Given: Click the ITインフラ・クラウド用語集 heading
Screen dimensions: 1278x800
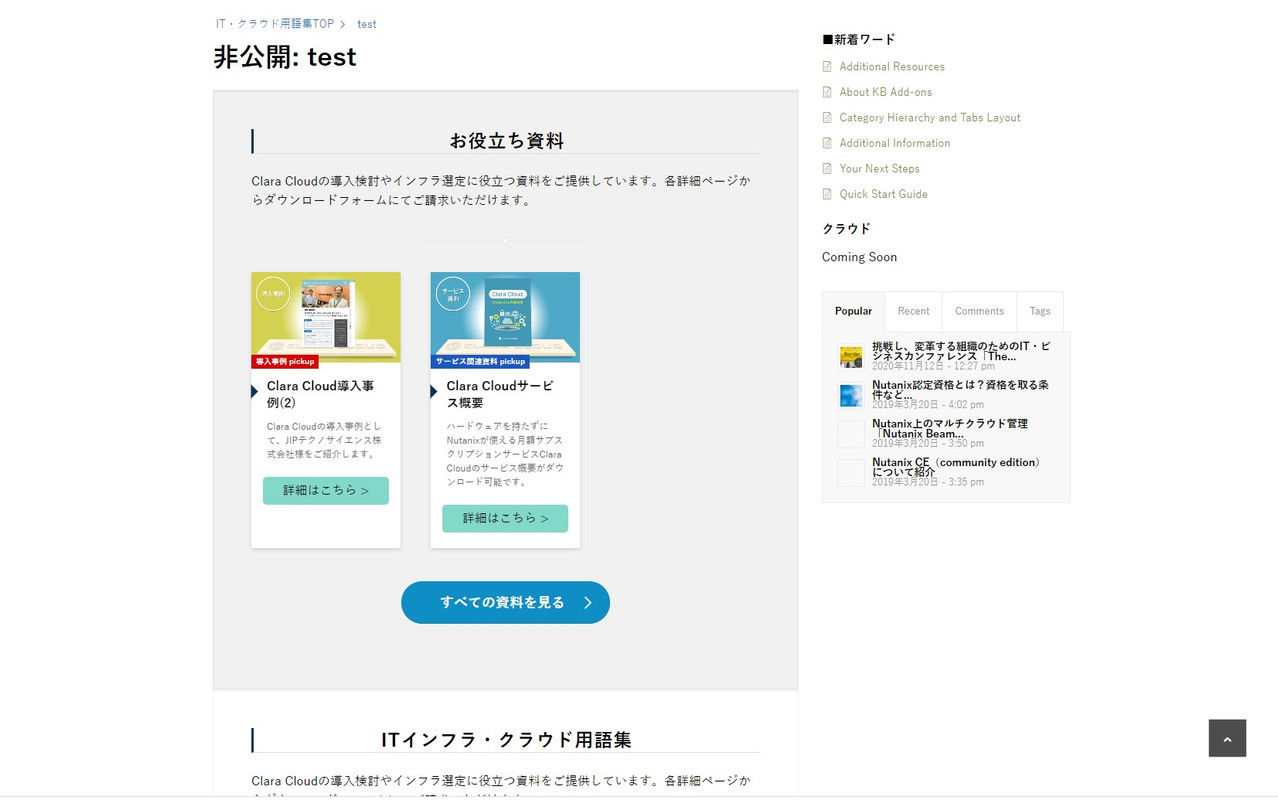Looking at the screenshot, I should (506, 740).
